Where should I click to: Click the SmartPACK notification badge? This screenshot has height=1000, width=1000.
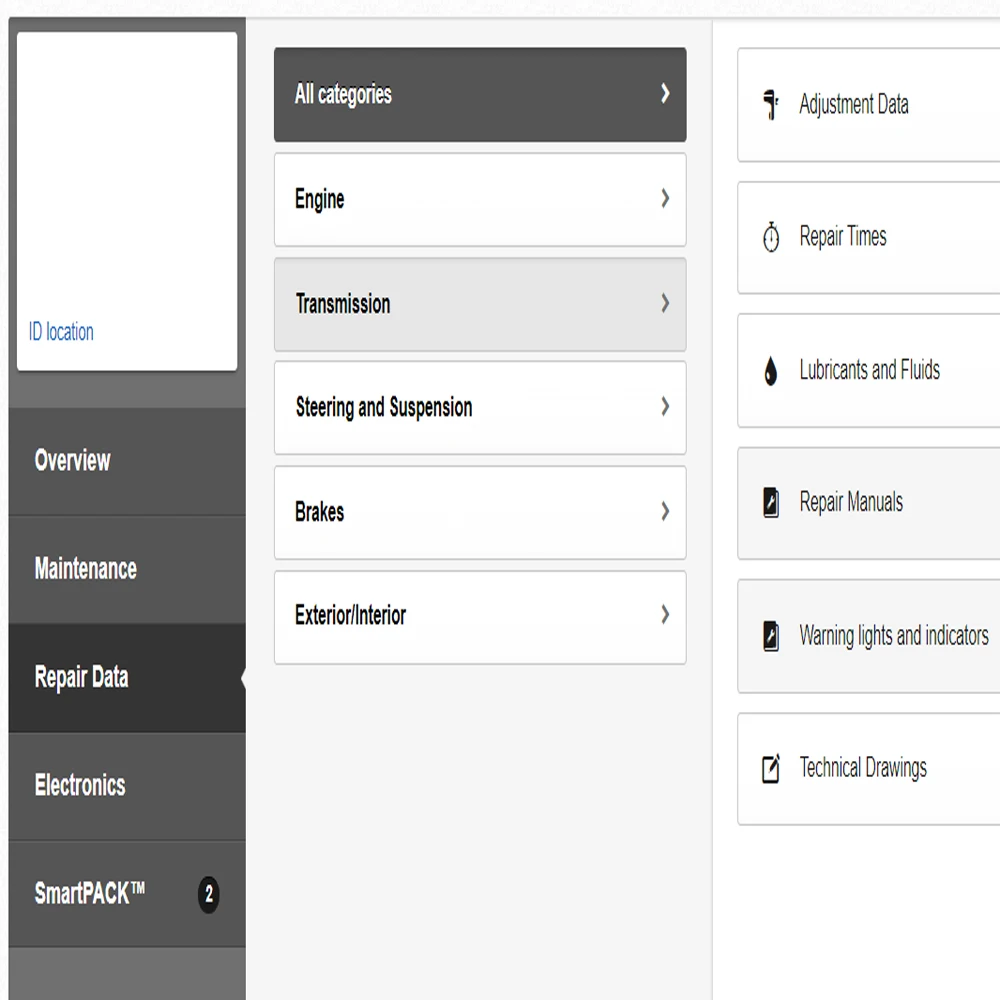pyautogui.click(x=208, y=893)
